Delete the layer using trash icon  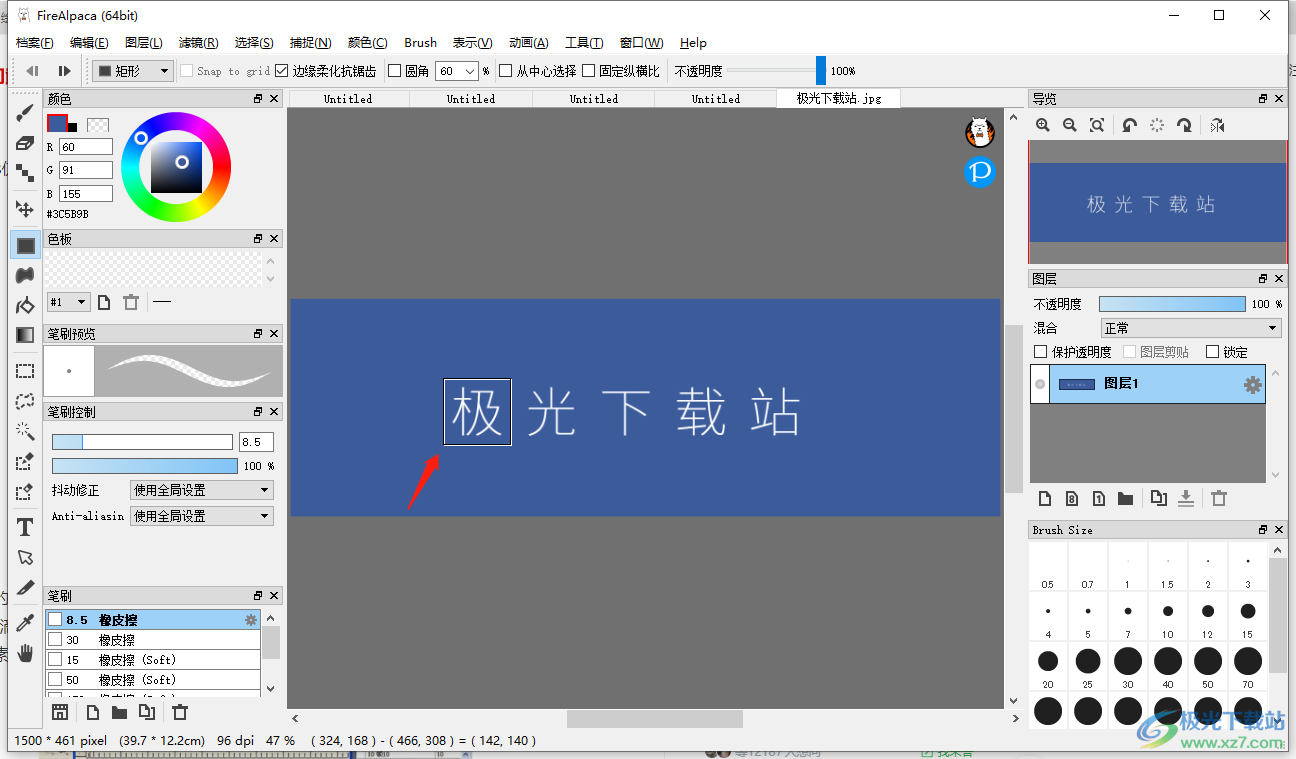tap(1219, 498)
